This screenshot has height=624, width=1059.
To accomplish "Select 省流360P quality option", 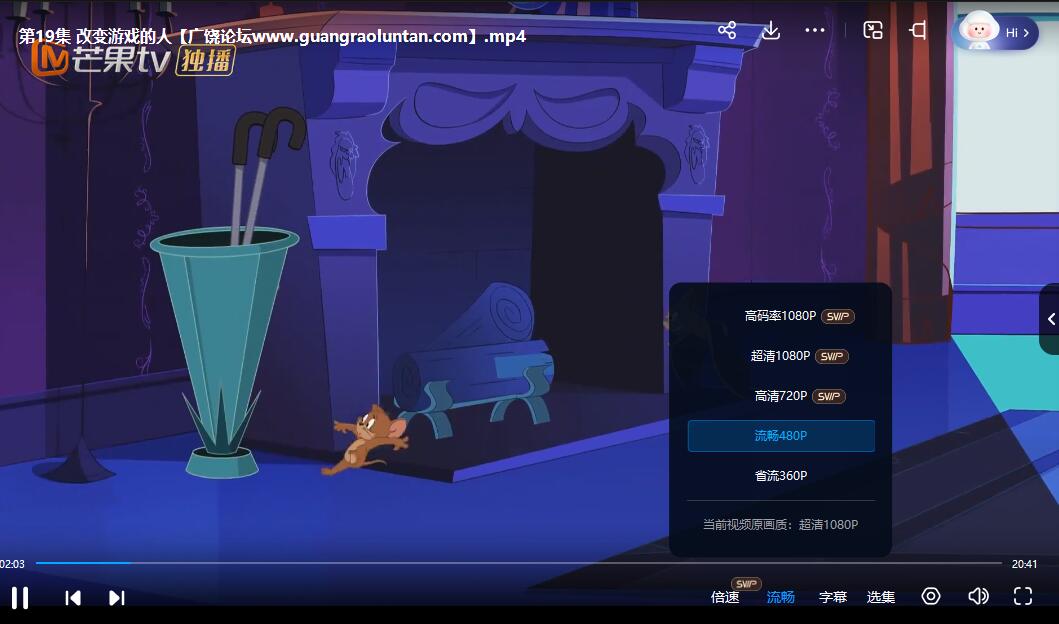I will [781, 475].
